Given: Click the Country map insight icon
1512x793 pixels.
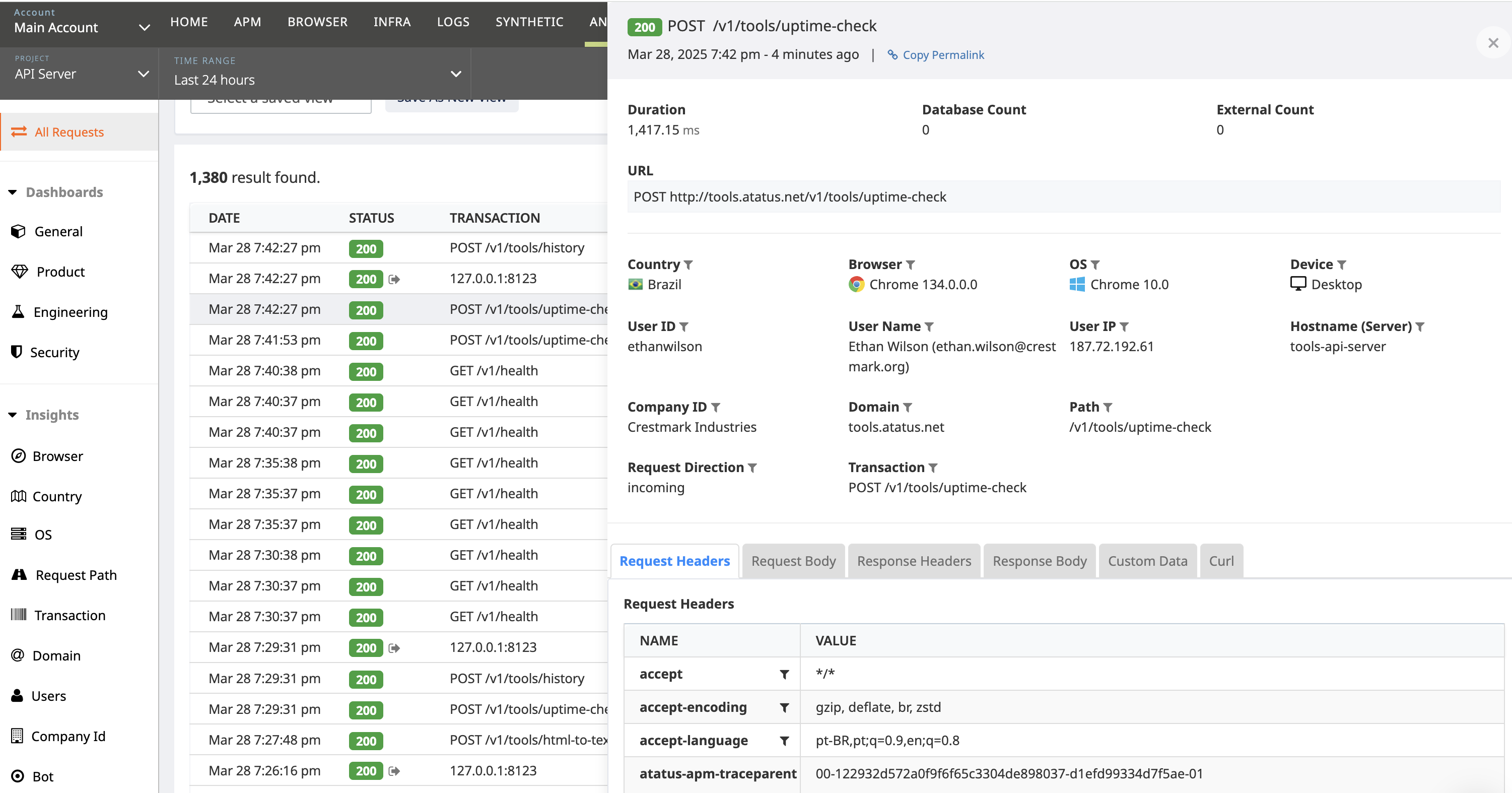Looking at the screenshot, I should 18,496.
